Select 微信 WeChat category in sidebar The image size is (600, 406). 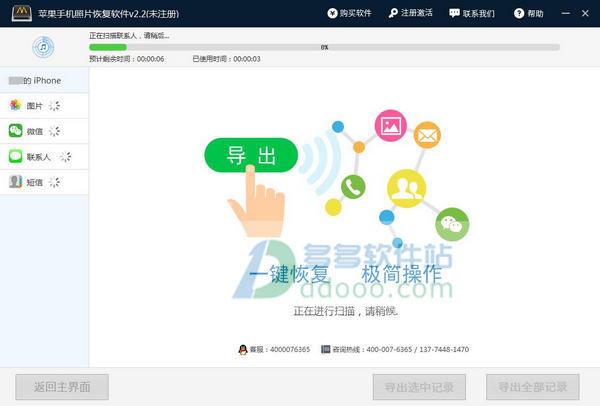tap(44, 131)
